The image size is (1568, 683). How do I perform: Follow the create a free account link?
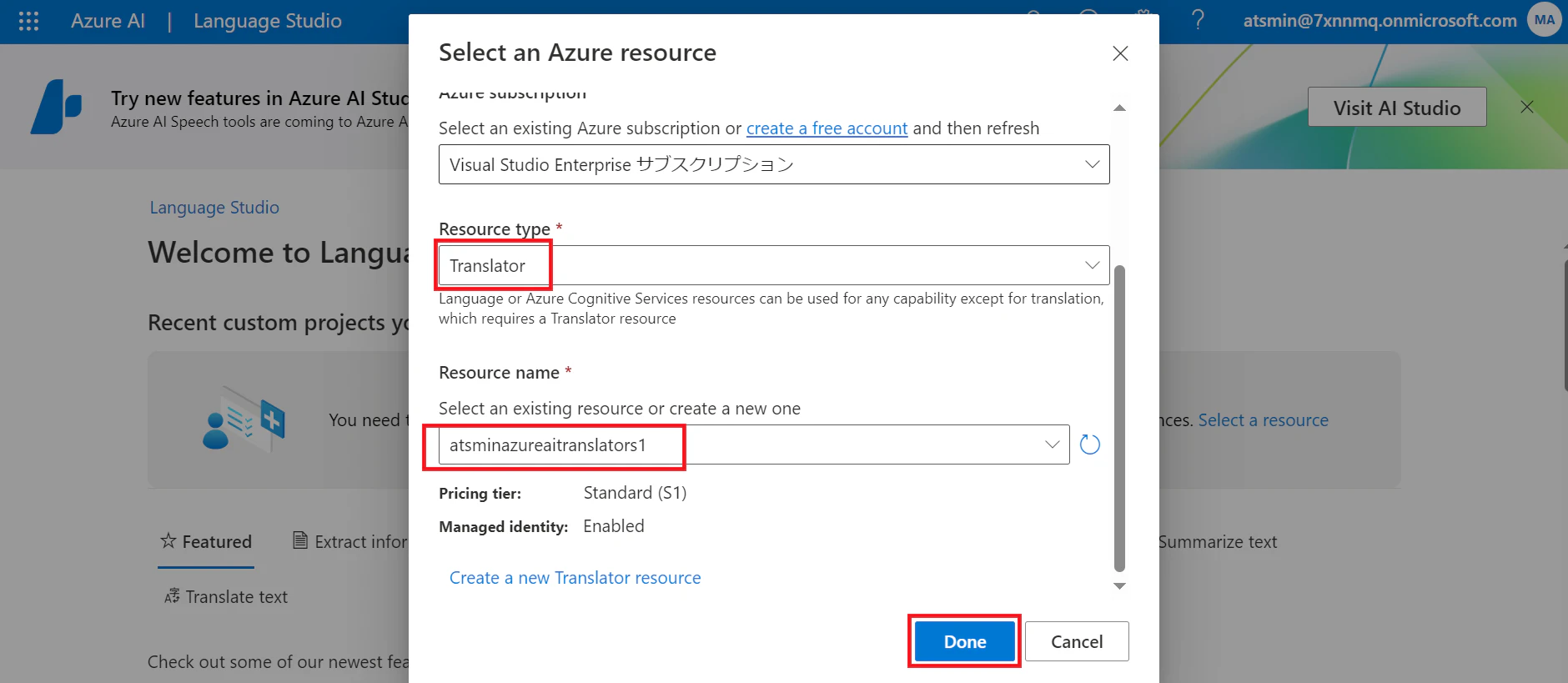coord(827,128)
